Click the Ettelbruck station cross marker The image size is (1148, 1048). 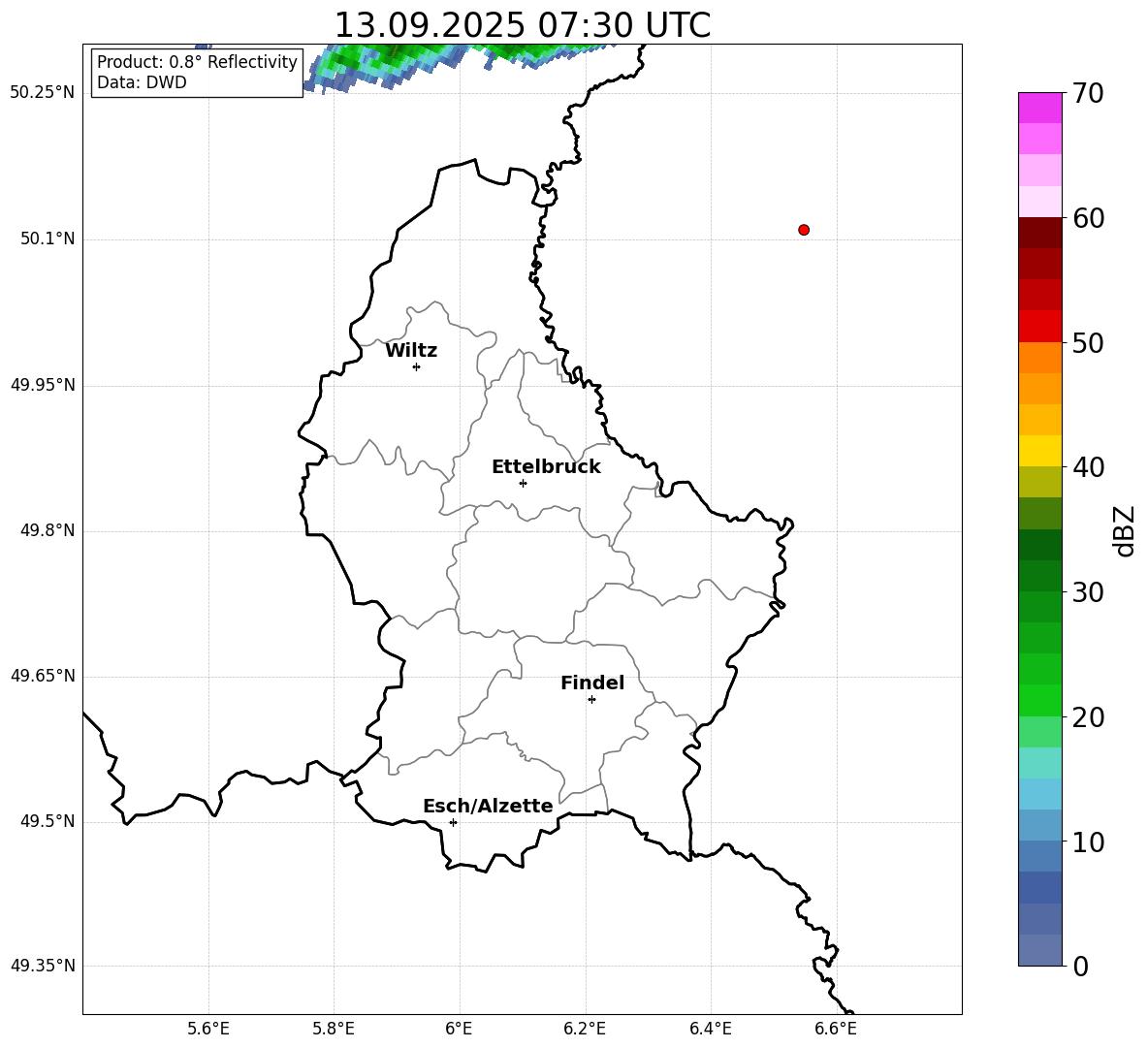click(523, 483)
